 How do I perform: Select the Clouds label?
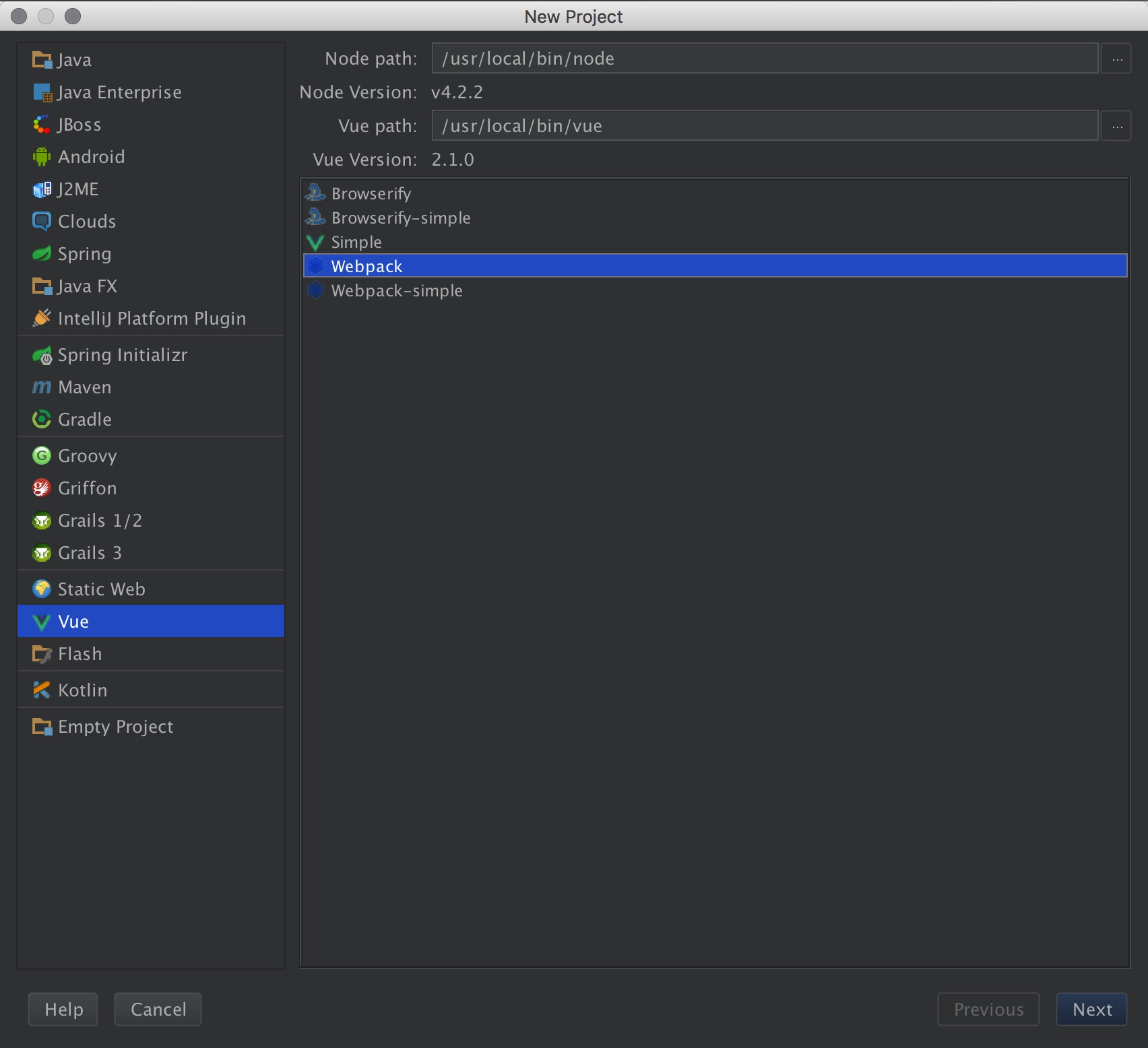click(x=87, y=222)
